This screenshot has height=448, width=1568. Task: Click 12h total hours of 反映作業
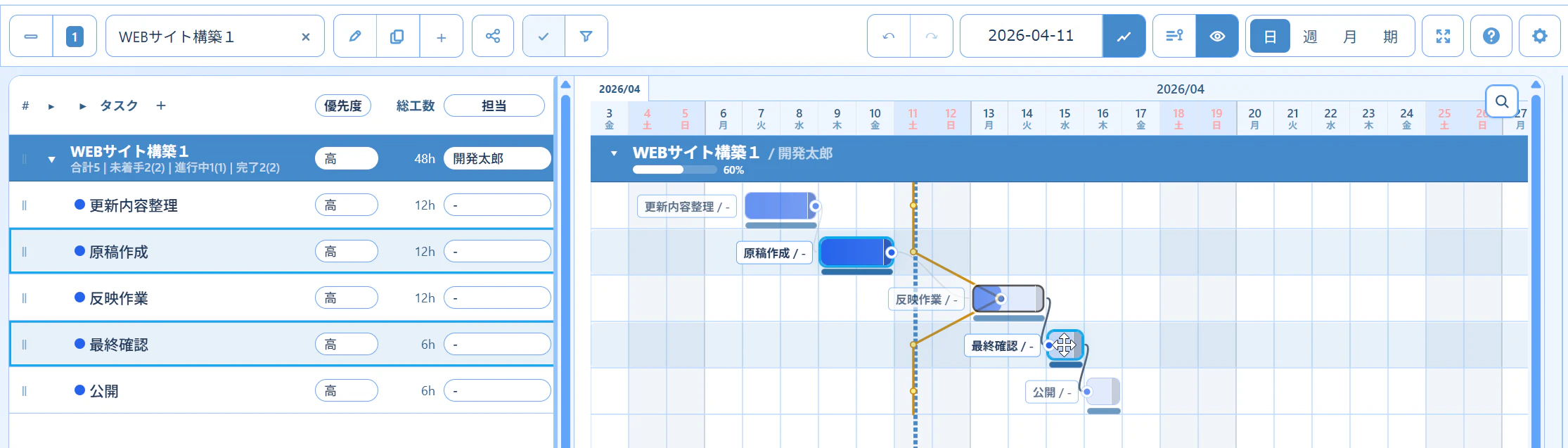(x=425, y=298)
